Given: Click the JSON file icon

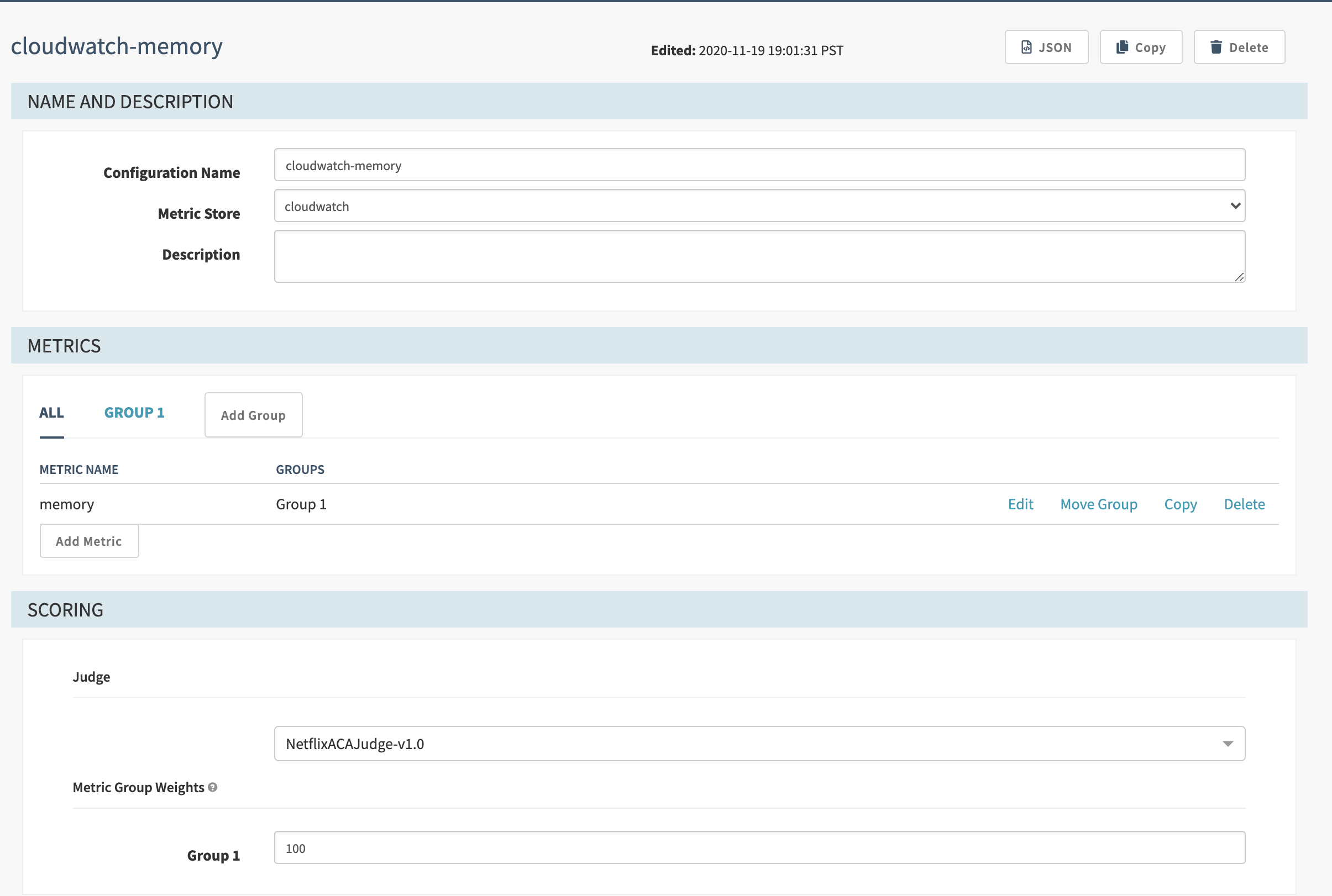Looking at the screenshot, I should (x=1026, y=47).
